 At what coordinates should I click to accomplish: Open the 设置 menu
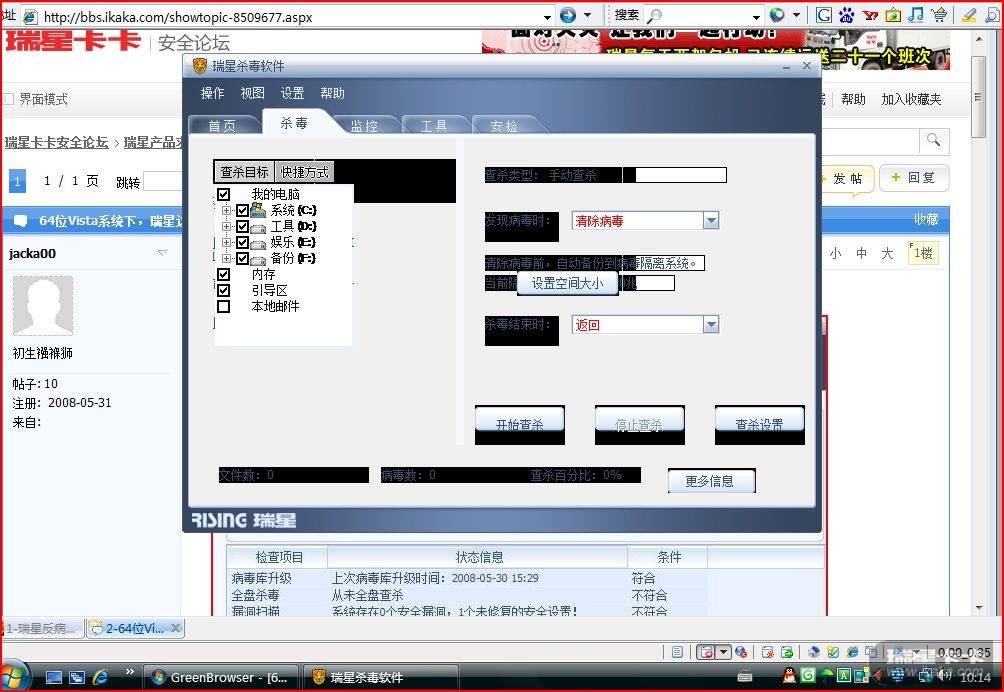292,93
